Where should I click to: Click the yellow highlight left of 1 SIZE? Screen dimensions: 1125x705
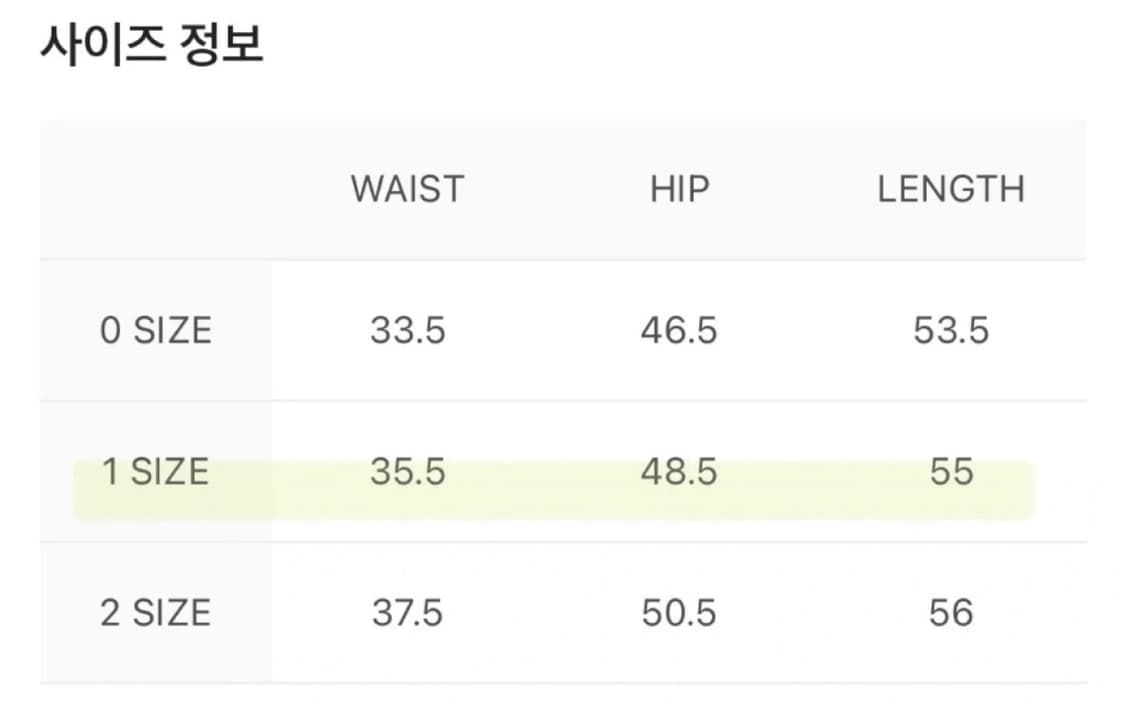point(87,491)
